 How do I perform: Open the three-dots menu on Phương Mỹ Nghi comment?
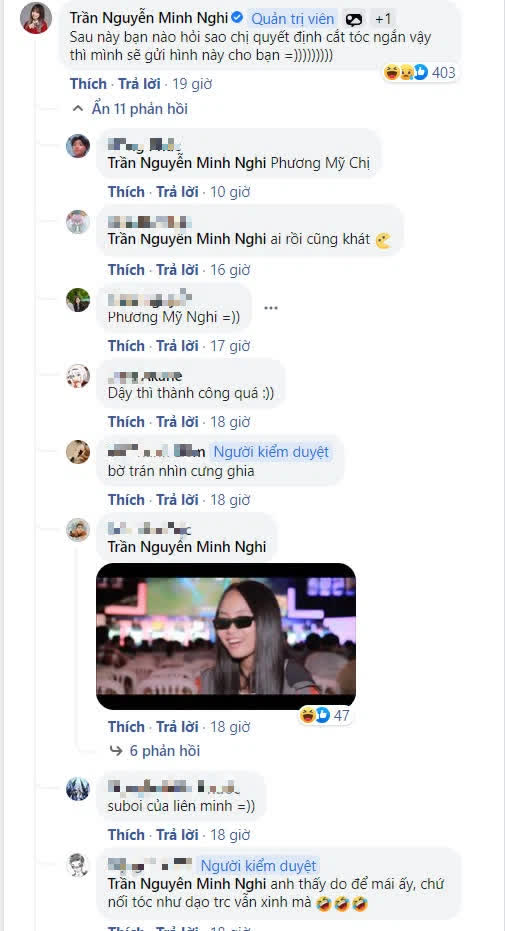click(271, 308)
